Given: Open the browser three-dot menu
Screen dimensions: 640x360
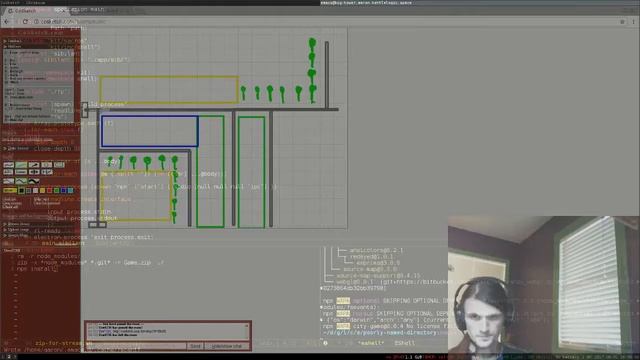Looking at the screenshot, I should click(x=633, y=22).
